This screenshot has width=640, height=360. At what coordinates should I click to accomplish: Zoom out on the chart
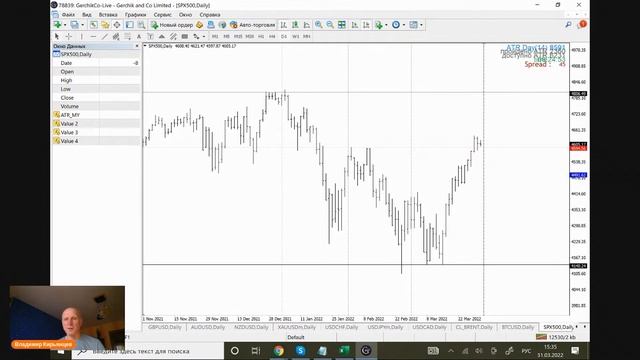[330, 25]
